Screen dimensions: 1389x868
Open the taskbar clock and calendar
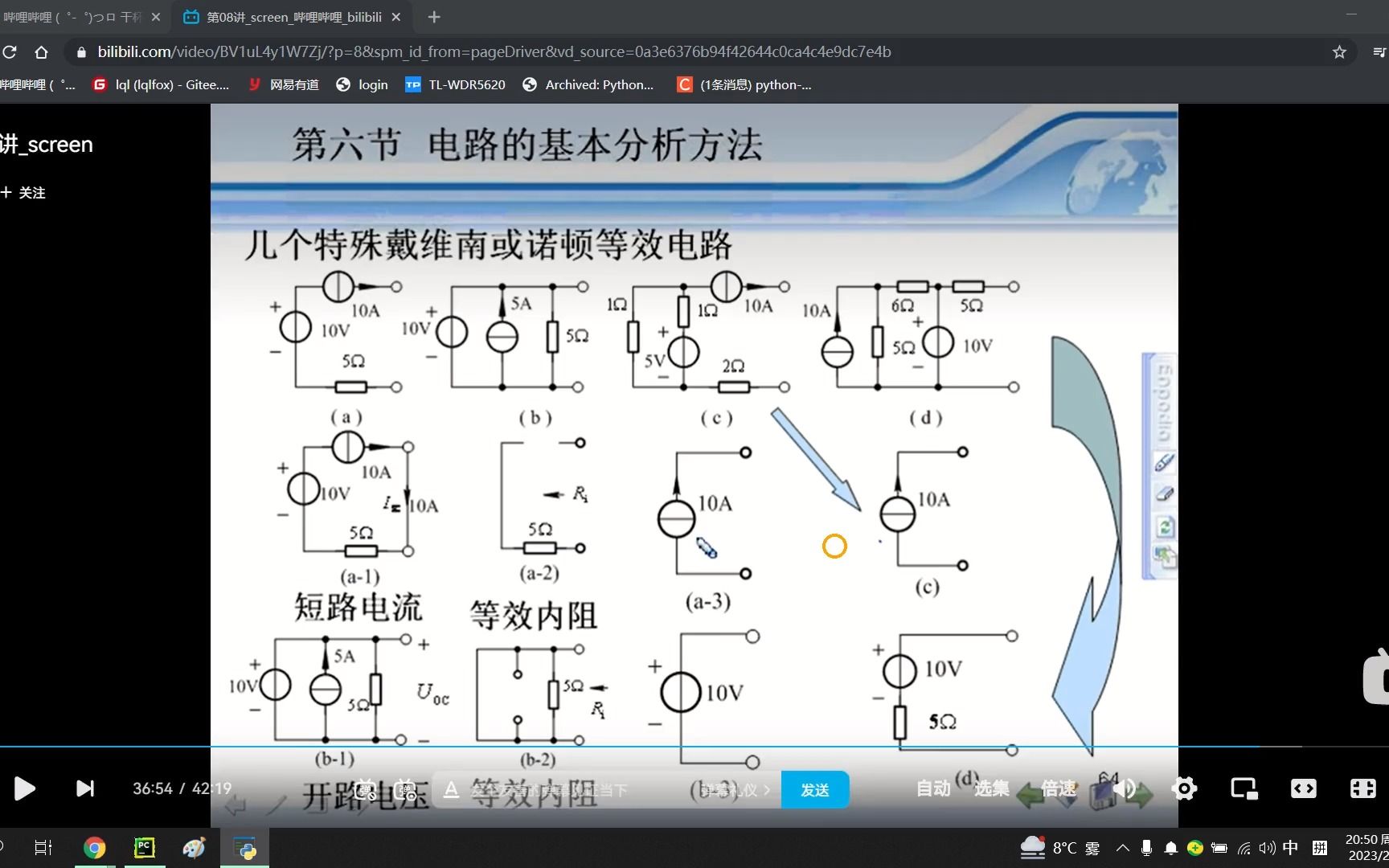pyautogui.click(x=1366, y=848)
